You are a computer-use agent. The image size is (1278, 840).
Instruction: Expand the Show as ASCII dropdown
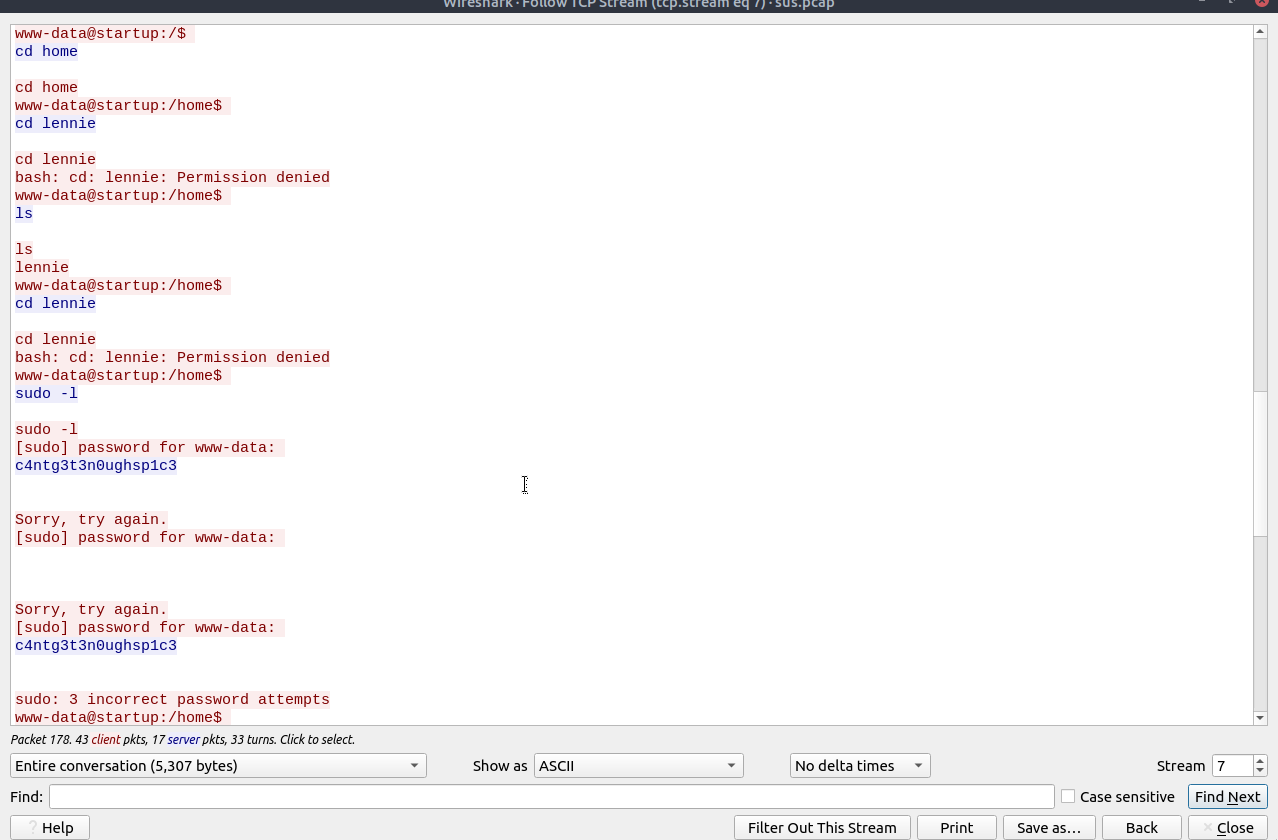click(638, 765)
